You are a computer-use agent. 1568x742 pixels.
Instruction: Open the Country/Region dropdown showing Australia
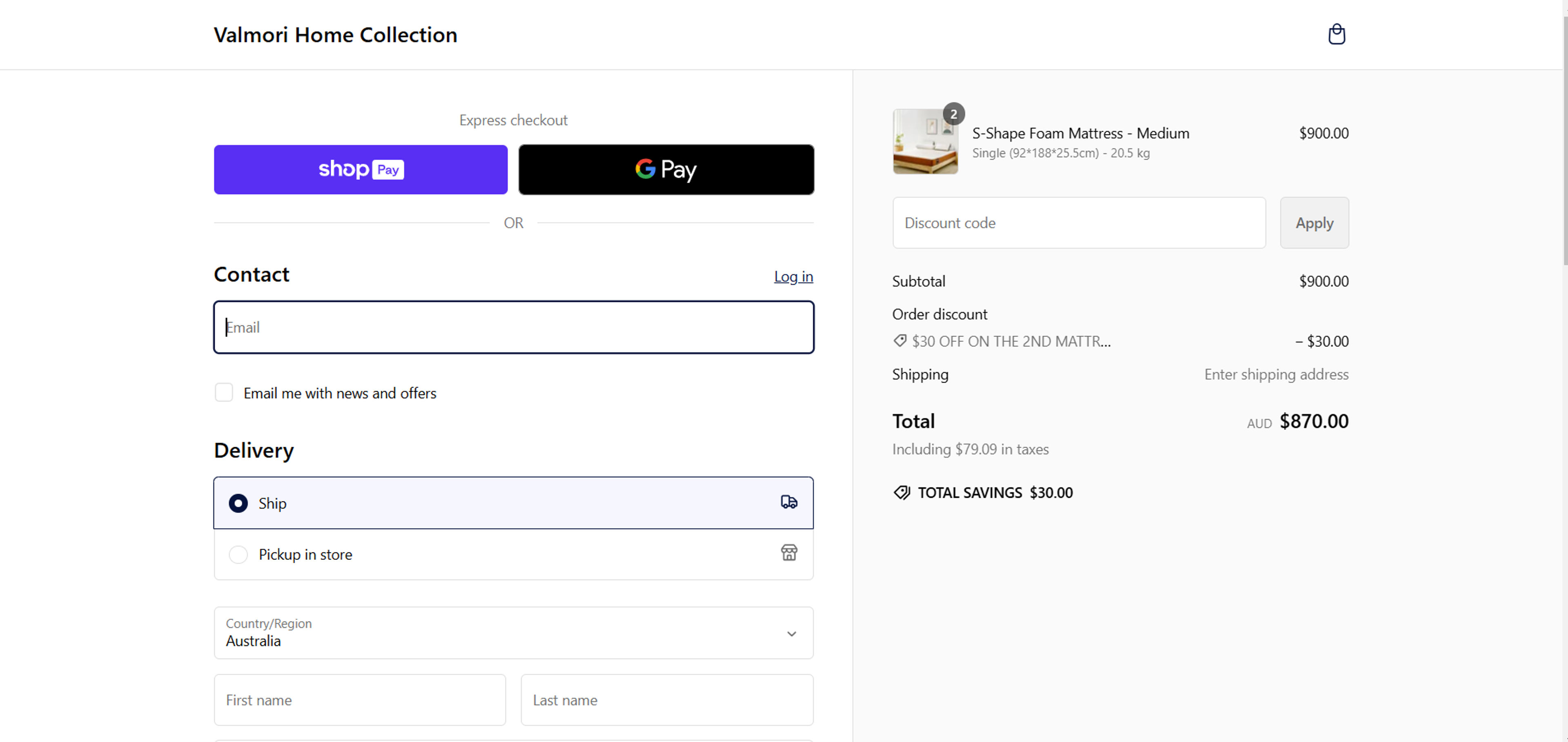513,633
